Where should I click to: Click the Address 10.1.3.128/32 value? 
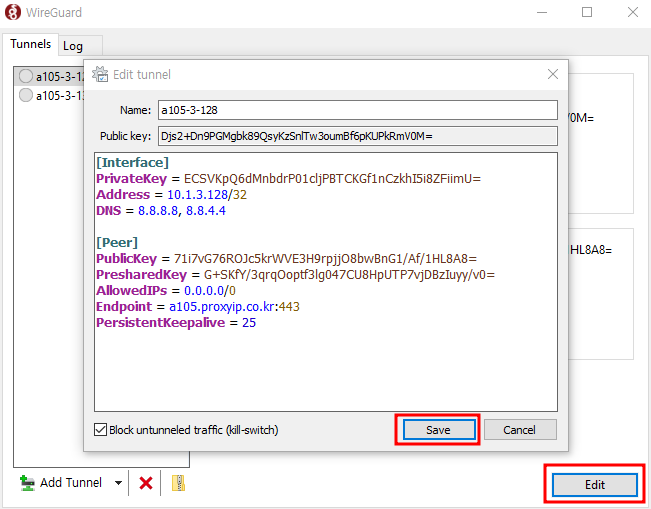207,195
